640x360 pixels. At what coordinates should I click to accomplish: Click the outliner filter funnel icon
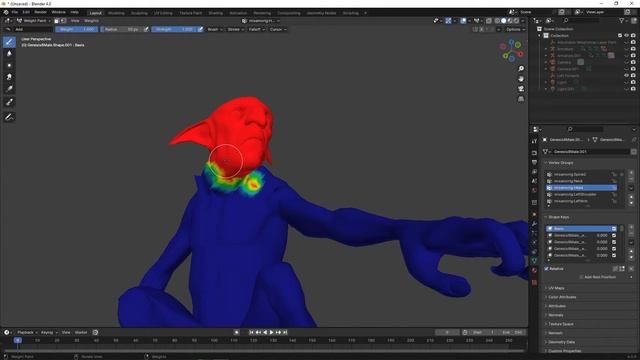(622, 20)
